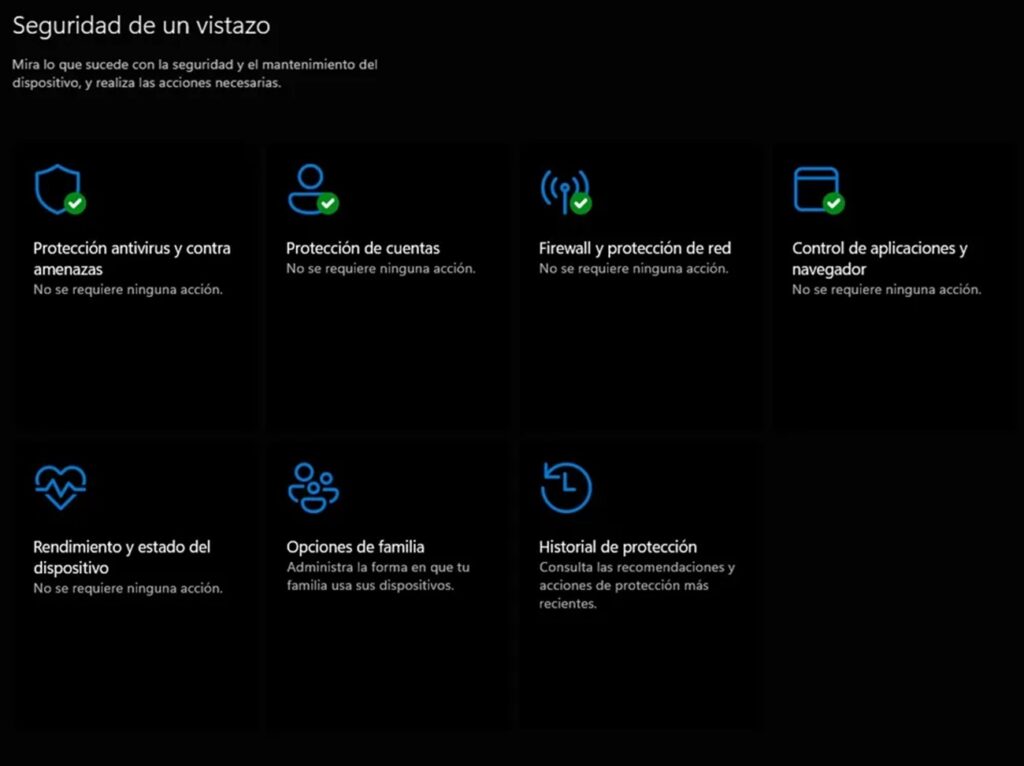Click the 'Seguridad de un vistazo' heading
The width and height of the screenshot is (1024, 766).
coord(141,25)
